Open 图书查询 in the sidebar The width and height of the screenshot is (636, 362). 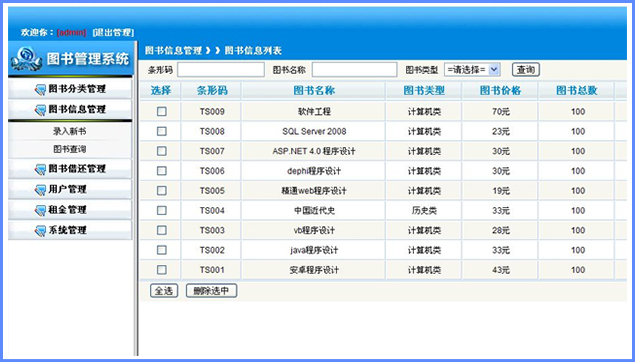70,149
